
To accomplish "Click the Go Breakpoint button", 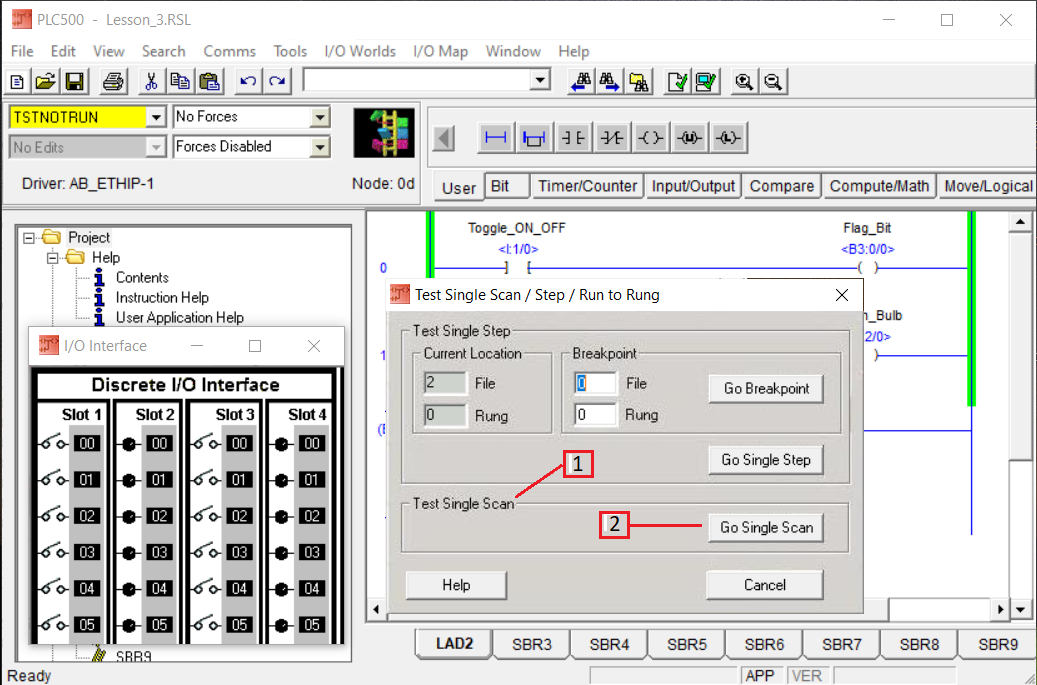I will 766,389.
